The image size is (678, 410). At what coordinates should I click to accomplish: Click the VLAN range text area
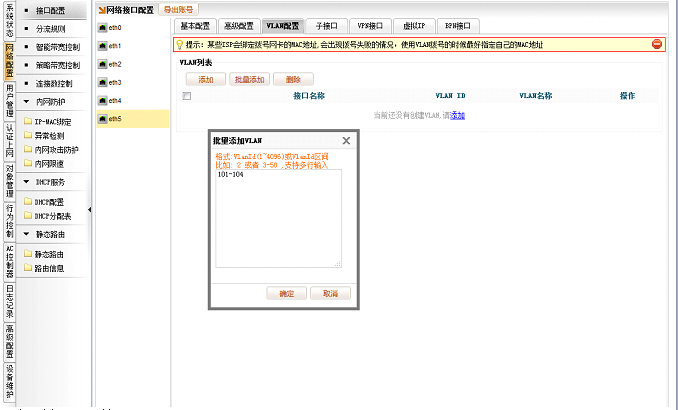[x=278, y=218]
